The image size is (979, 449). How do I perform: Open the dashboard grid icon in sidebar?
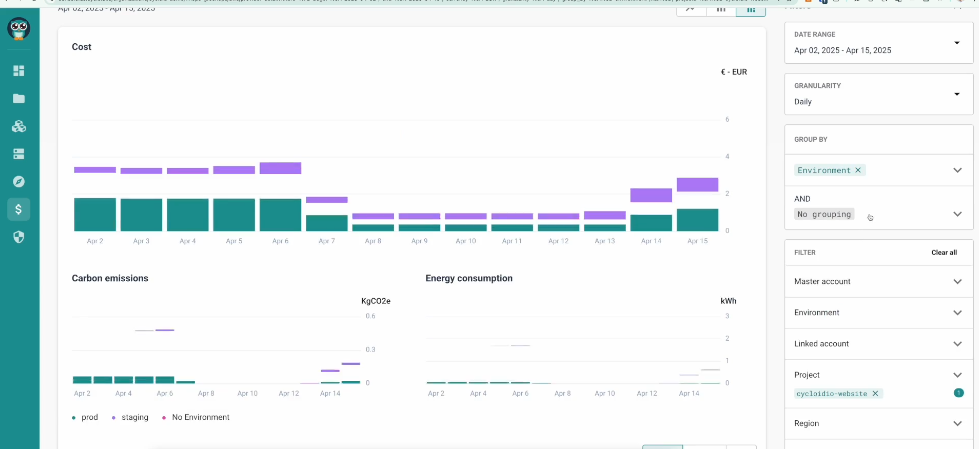(19, 71)
